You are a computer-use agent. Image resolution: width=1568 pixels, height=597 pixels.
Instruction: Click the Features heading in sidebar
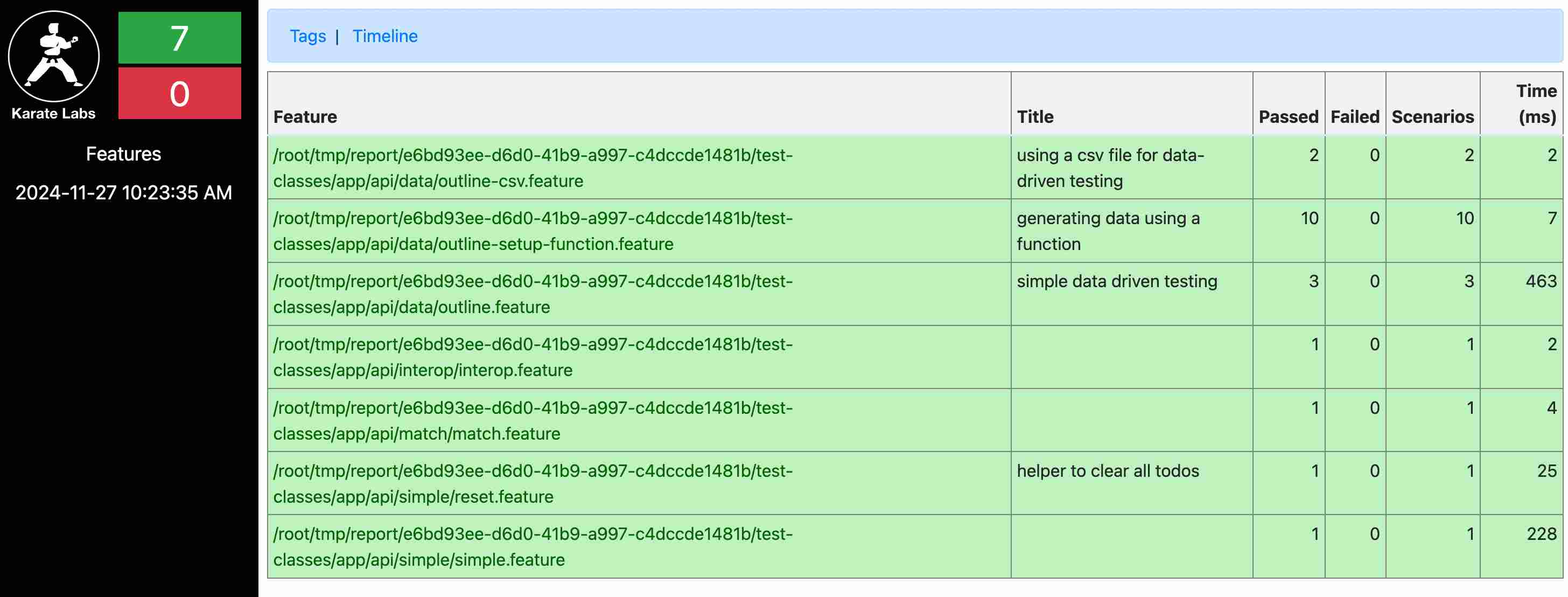tap(123, 154)
